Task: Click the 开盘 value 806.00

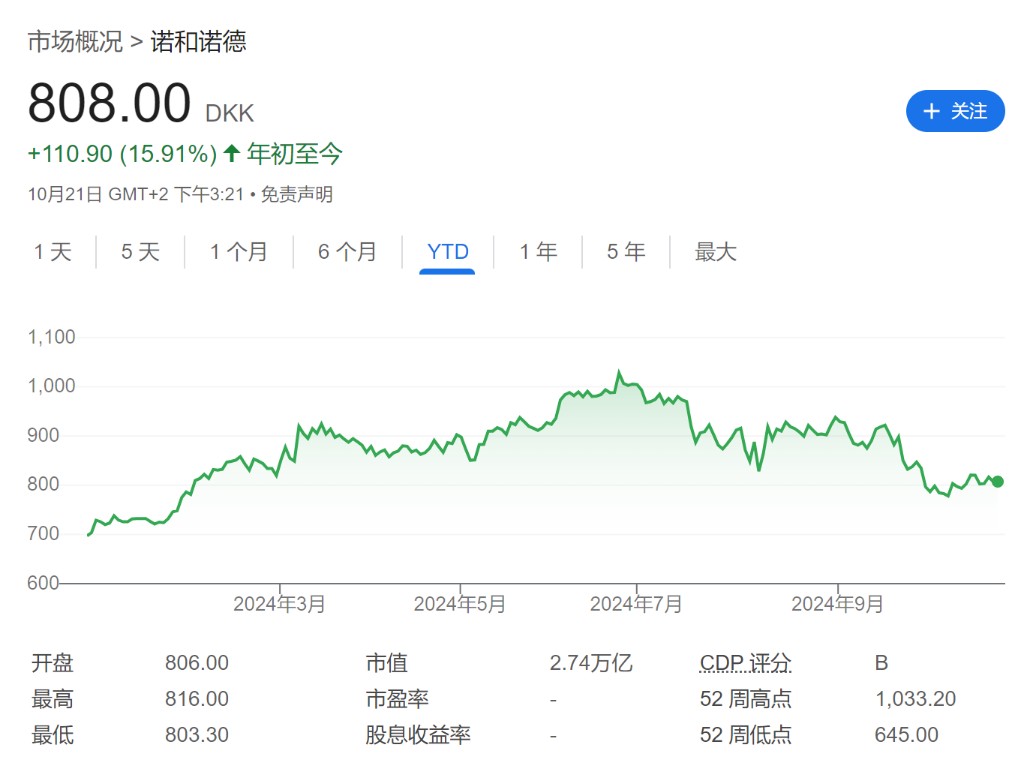Action: pos(197,663)
